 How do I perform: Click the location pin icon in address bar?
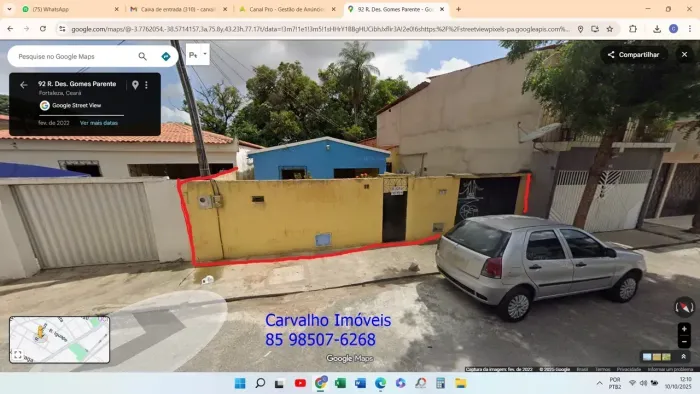580,29
